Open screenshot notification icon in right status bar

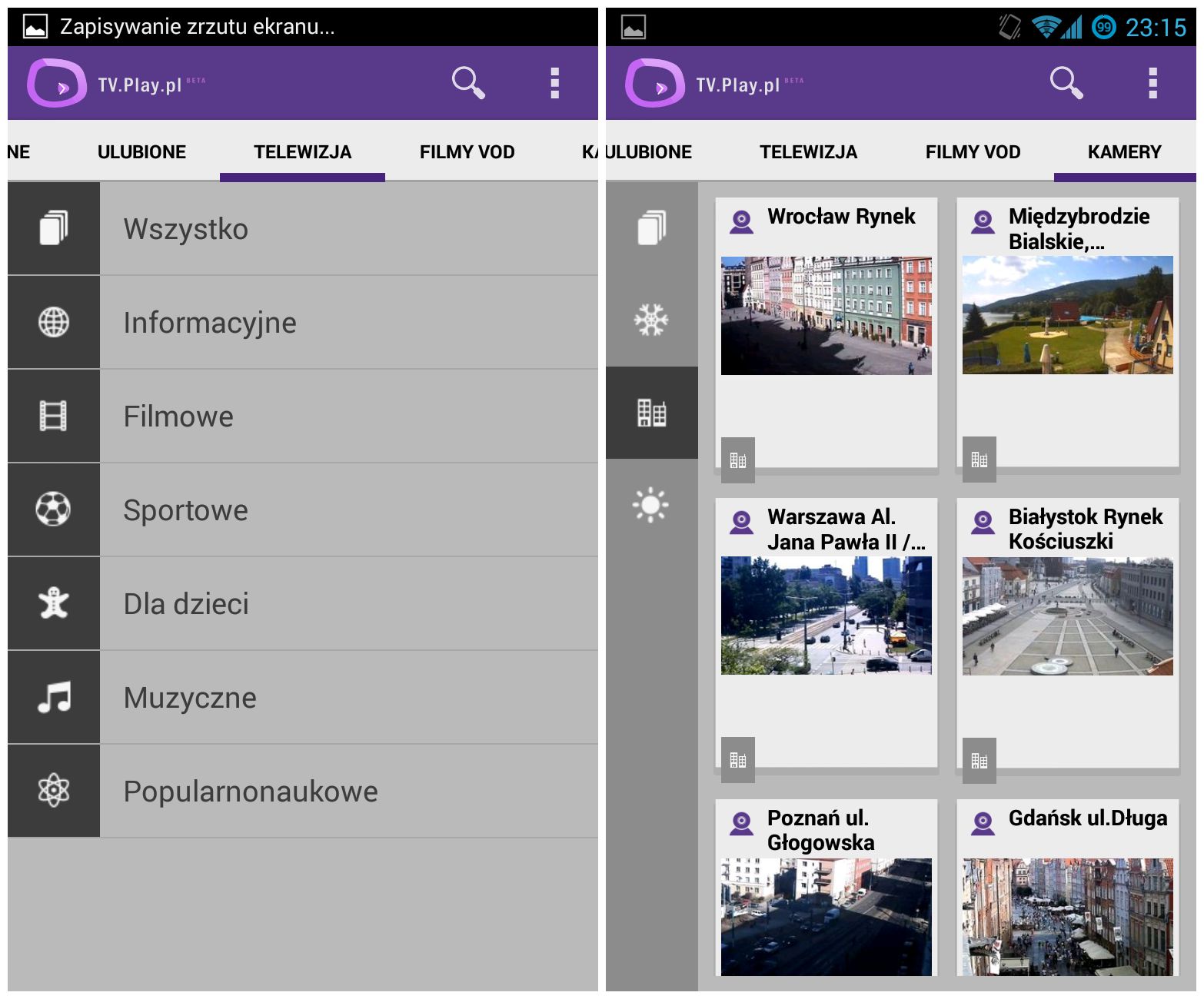point(634,27)
